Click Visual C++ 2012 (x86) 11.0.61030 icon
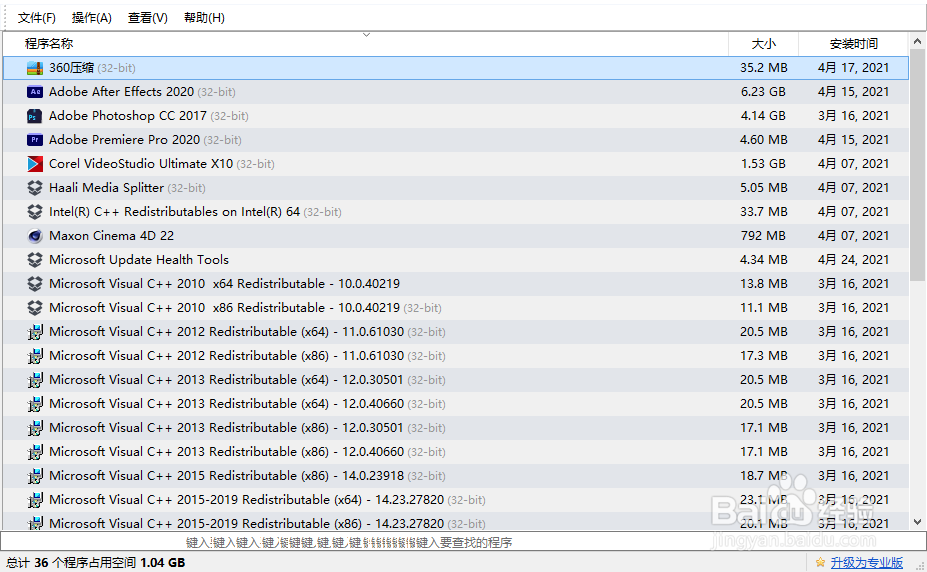 (35, 356)
